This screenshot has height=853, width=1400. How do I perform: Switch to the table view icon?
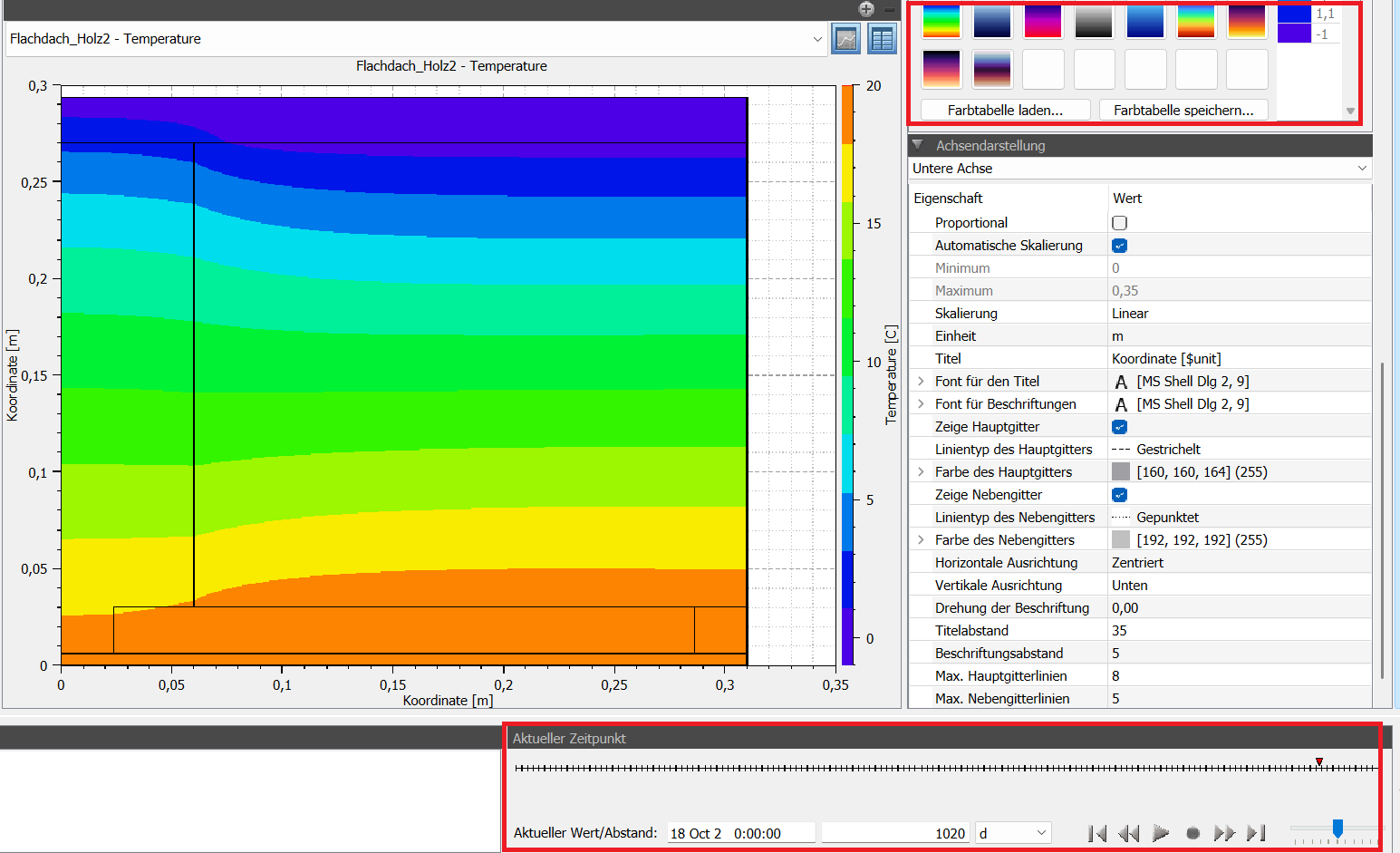click(882, 39)
